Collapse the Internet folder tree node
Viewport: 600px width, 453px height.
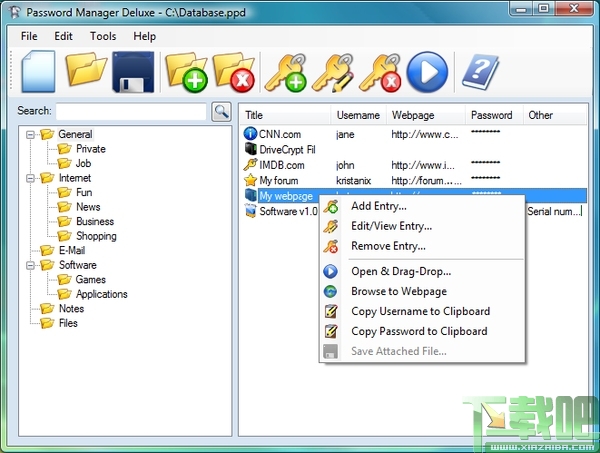pyautogui.click(x=30, y=178)
